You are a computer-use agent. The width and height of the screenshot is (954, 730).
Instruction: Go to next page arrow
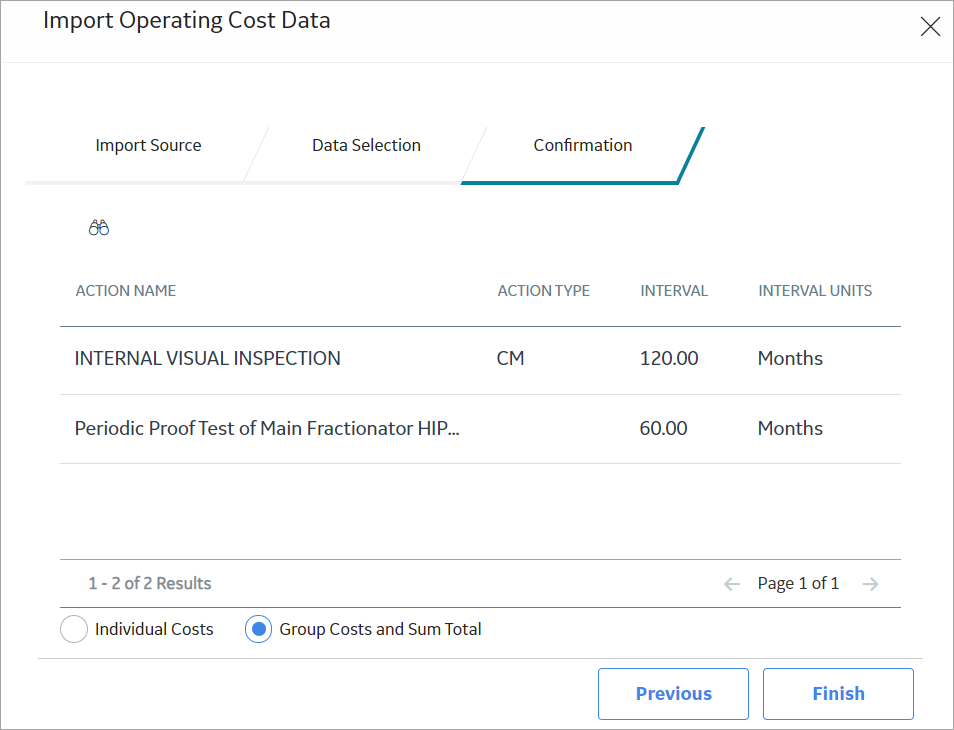click(x=871, y=584)
